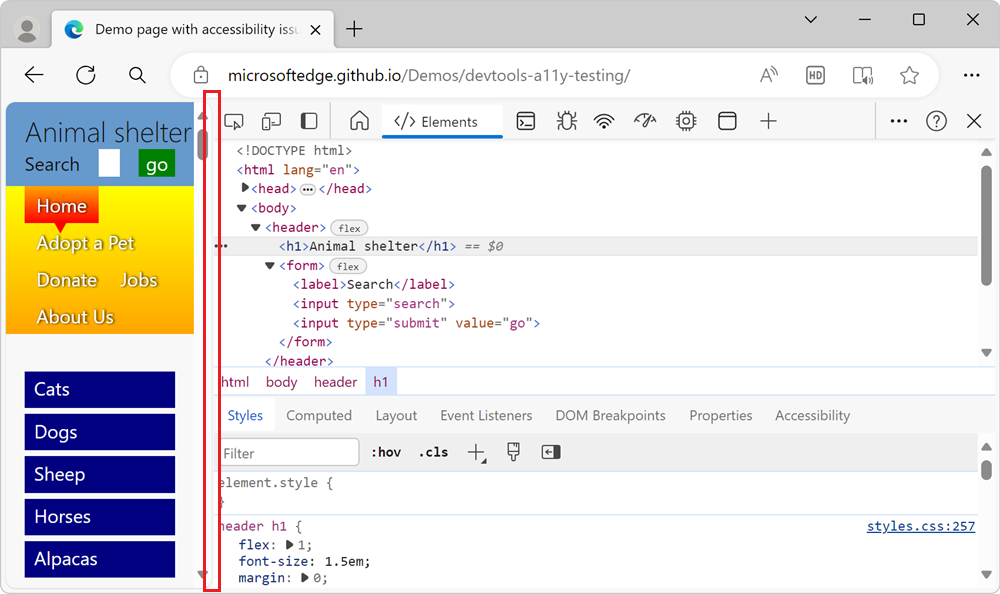Click the Adopt a Pet navigation link

(x=87, y=243)
